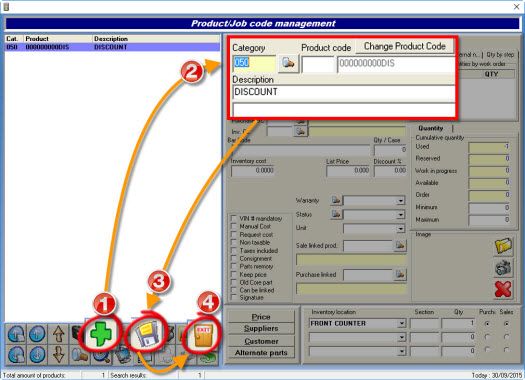
Task: Open the yellow folder image browse icon
Action: tap(503, 246)
